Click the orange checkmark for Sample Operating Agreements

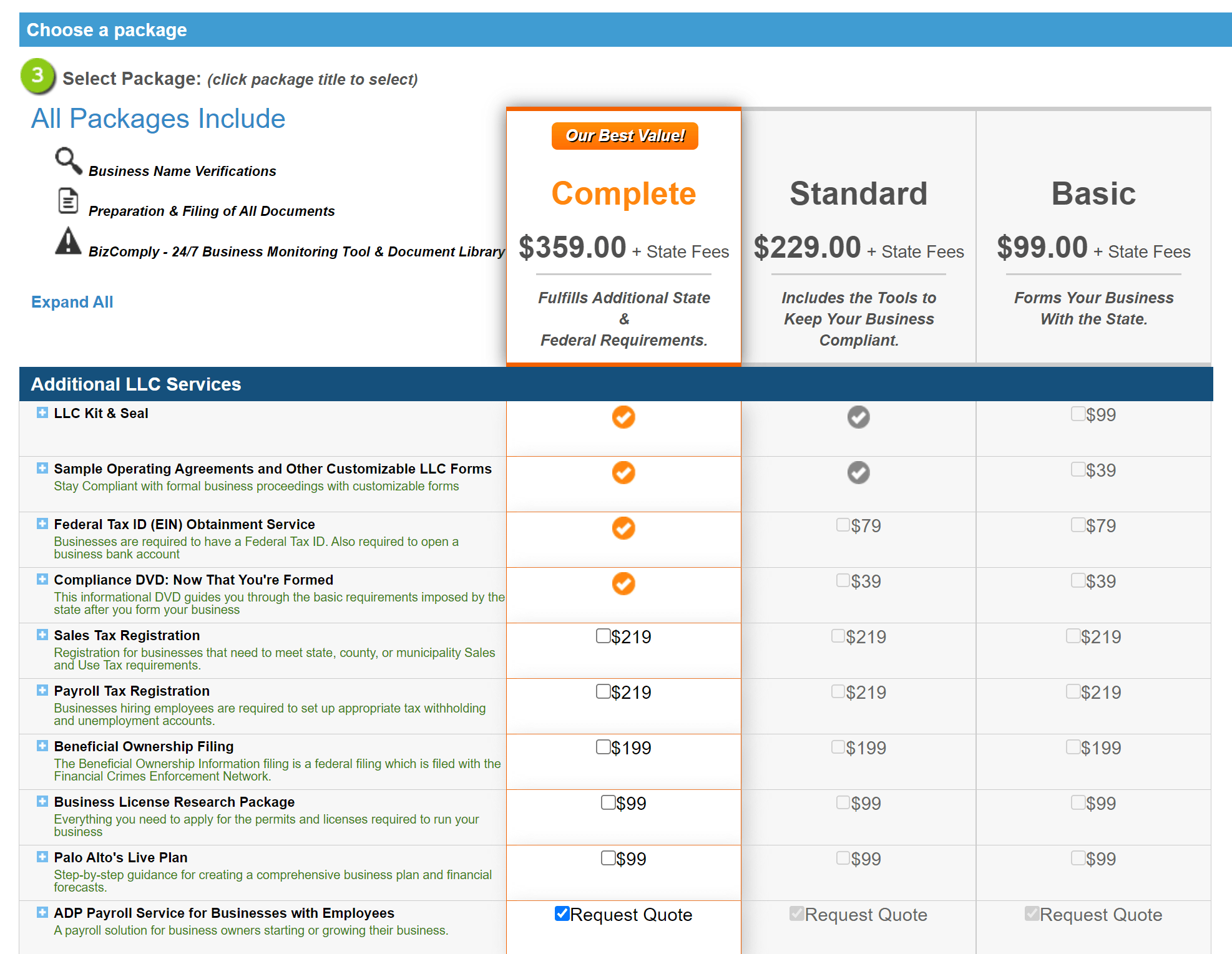coord(623,472)
